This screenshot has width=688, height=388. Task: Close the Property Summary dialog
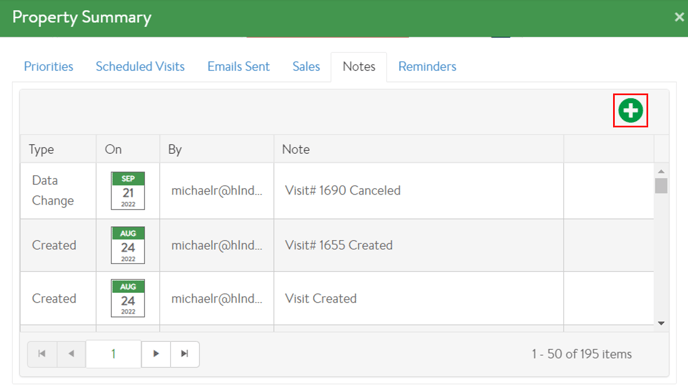coord(679,17)
